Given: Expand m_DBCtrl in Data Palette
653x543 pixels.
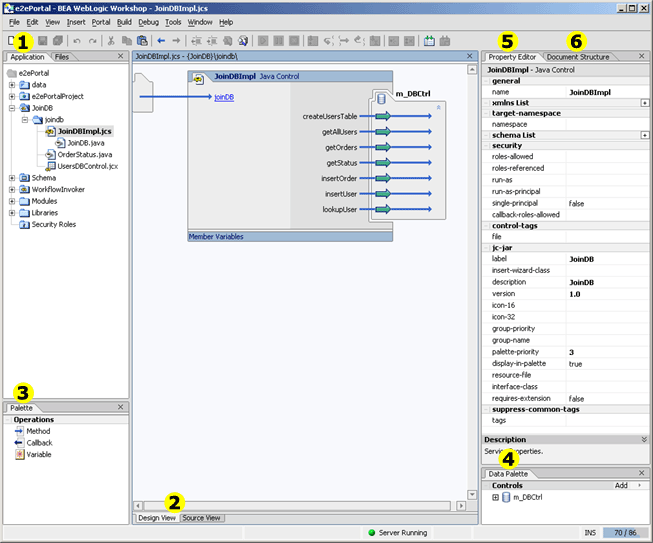Looking at the screenshot, I should point(496,497).
